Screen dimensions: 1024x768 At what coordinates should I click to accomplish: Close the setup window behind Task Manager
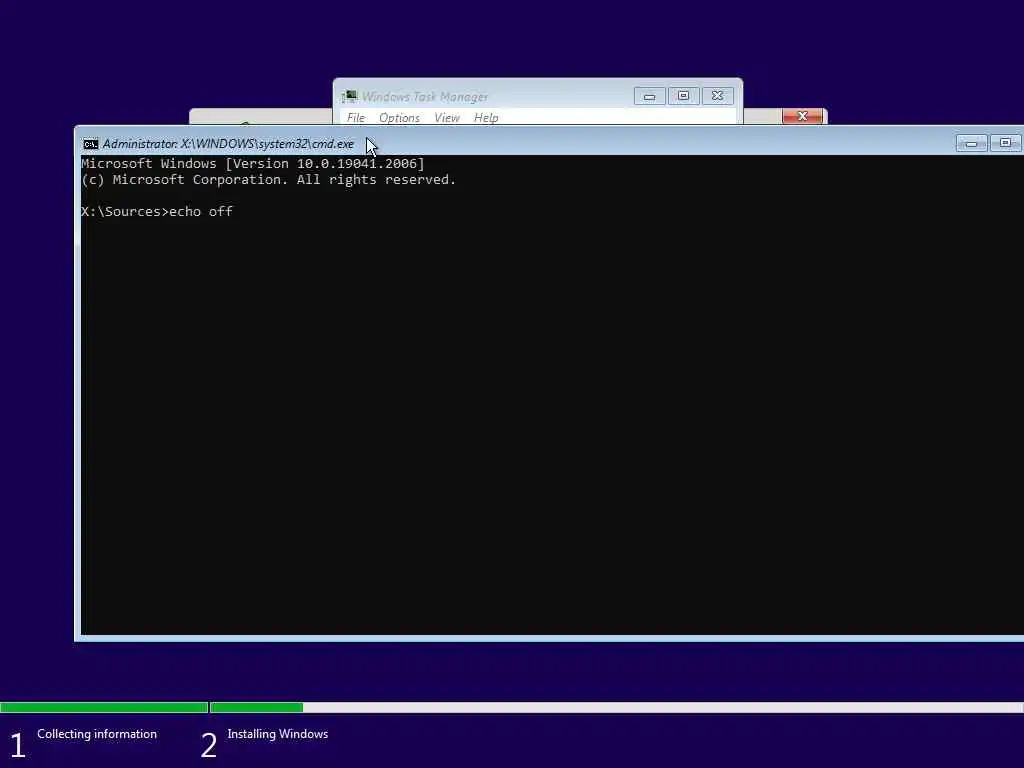pyautogui.click(x=803, y=116)
